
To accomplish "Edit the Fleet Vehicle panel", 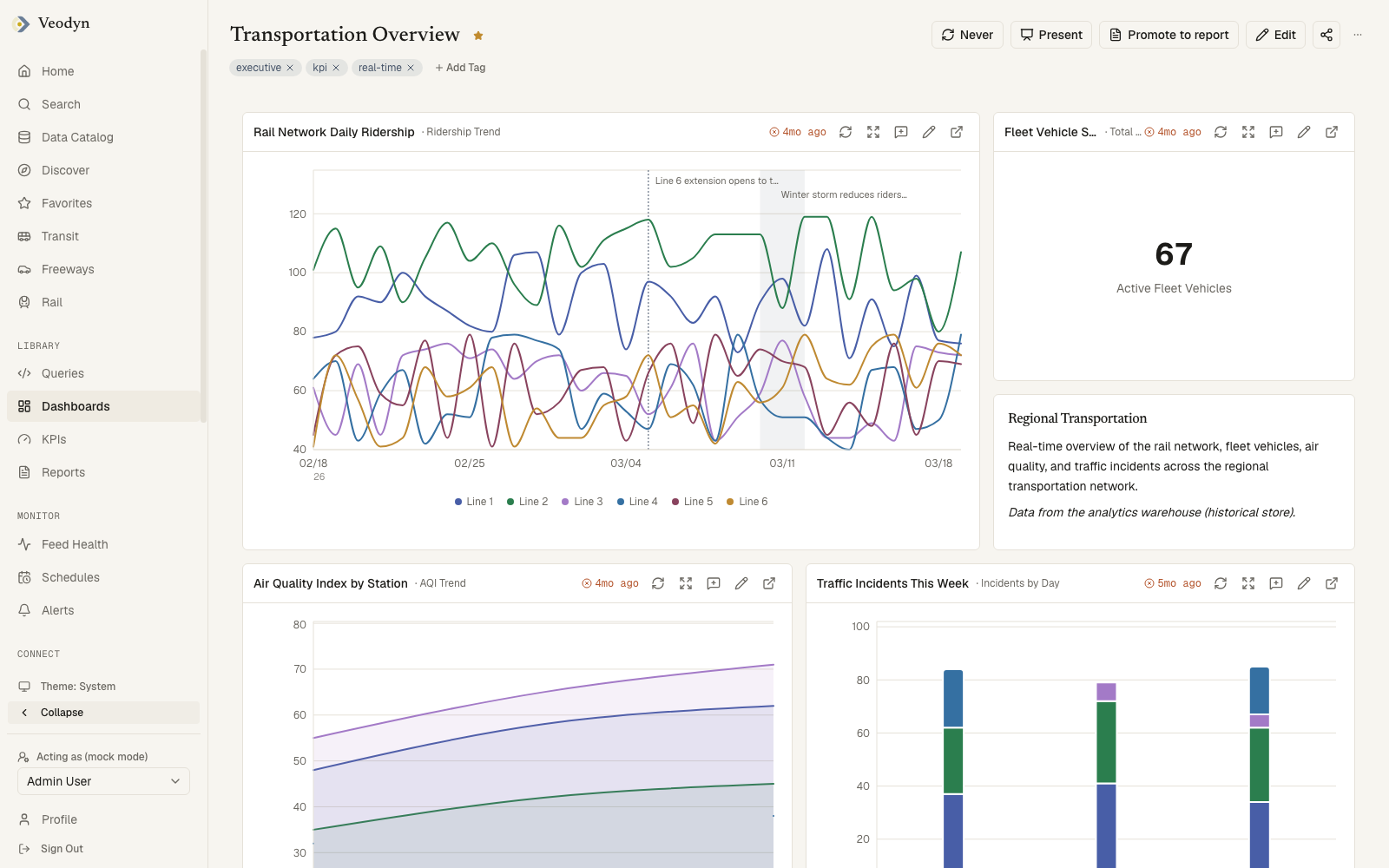I will (1304, 132).
